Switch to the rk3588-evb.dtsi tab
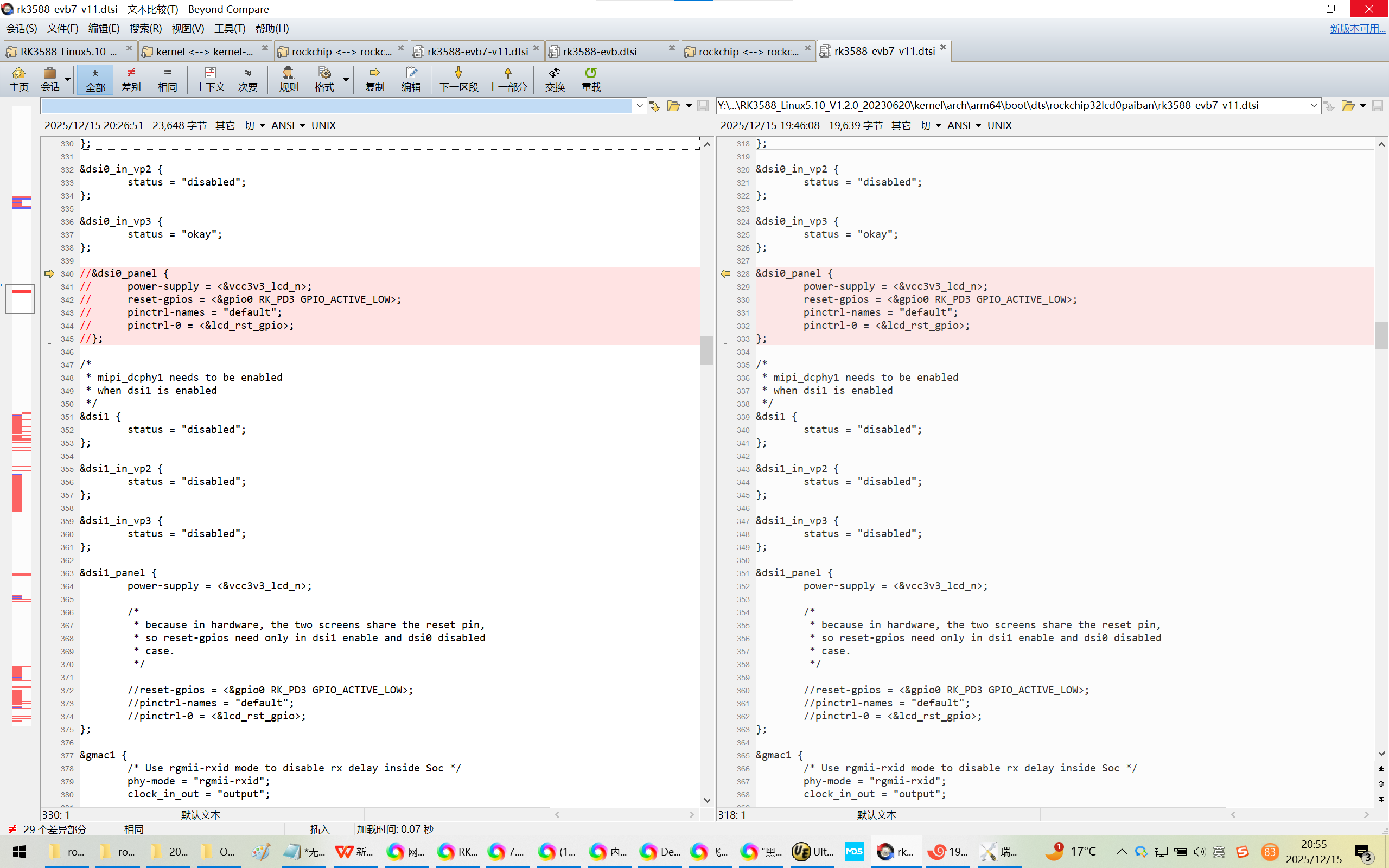Screen dimensions: 1389x868 tap(600, 52)
